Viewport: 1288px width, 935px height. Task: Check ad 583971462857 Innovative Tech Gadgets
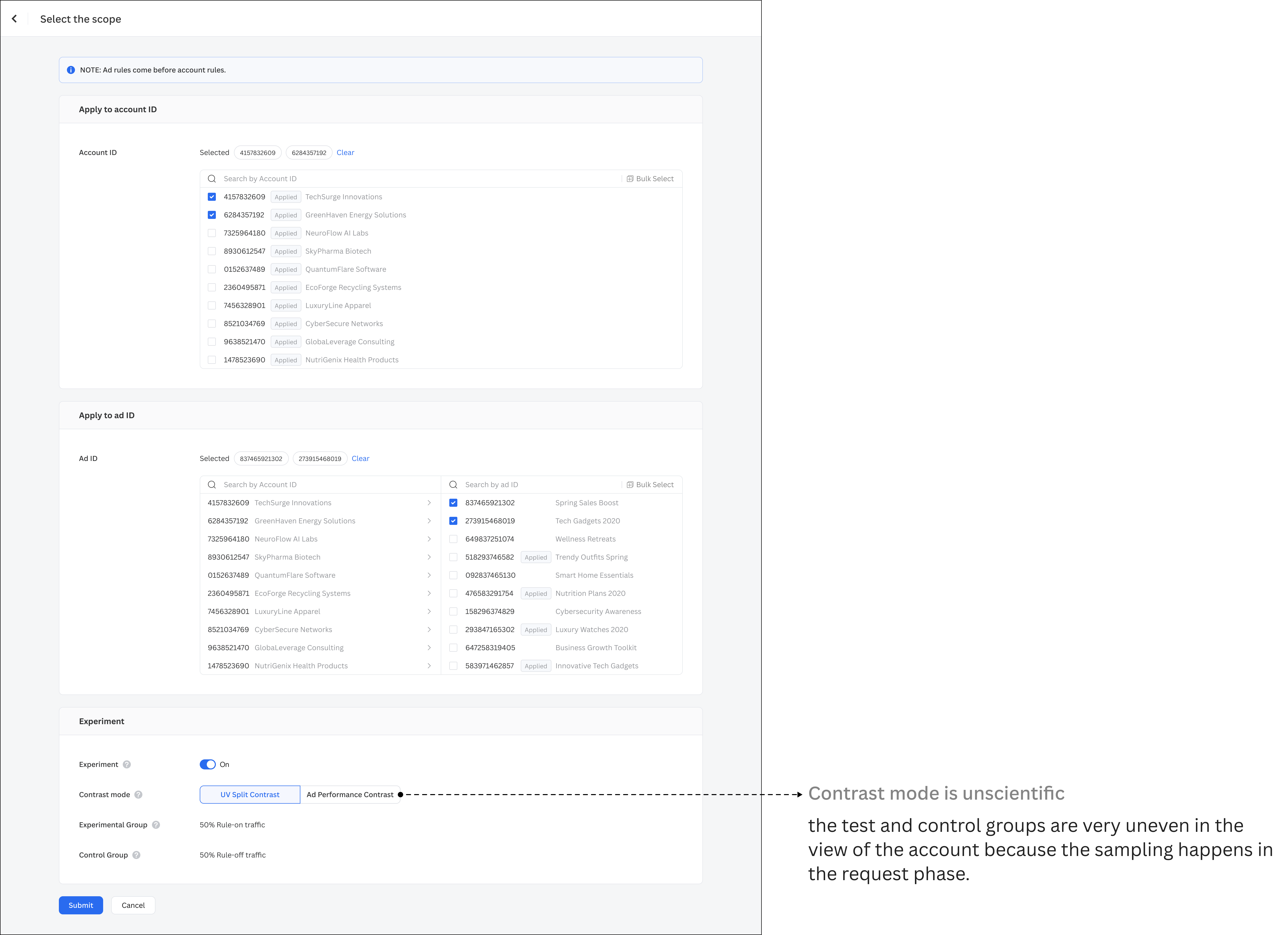coord(453,666)
